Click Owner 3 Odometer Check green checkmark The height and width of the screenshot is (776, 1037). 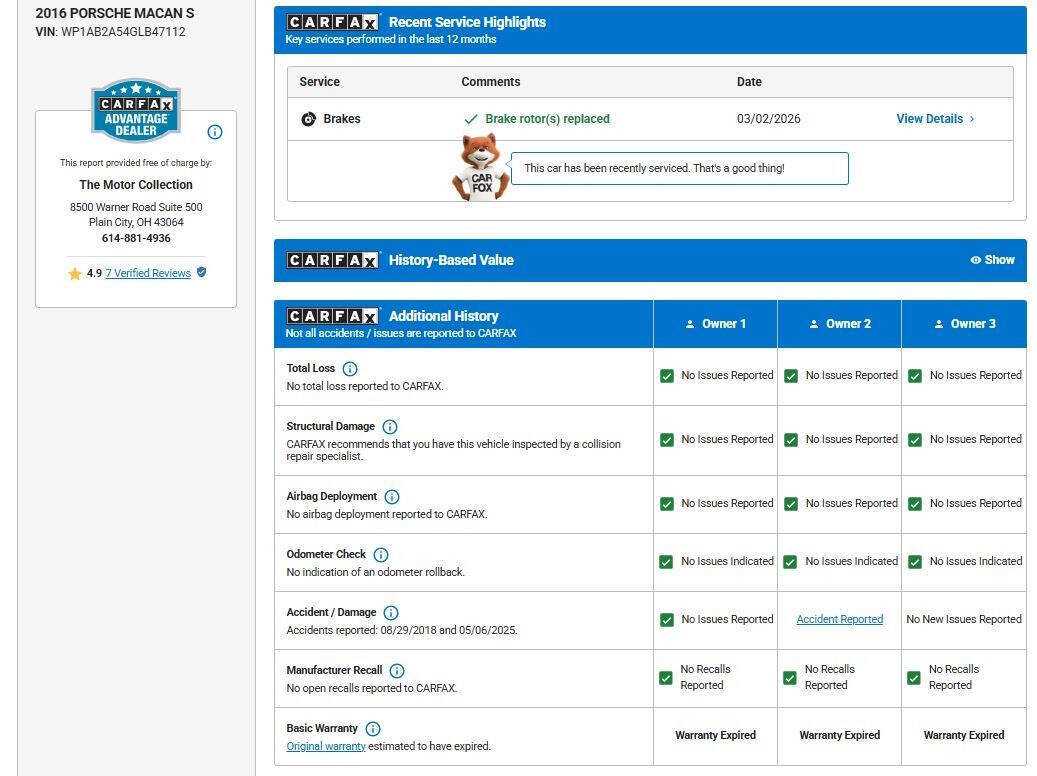click(x=915, y=562)
